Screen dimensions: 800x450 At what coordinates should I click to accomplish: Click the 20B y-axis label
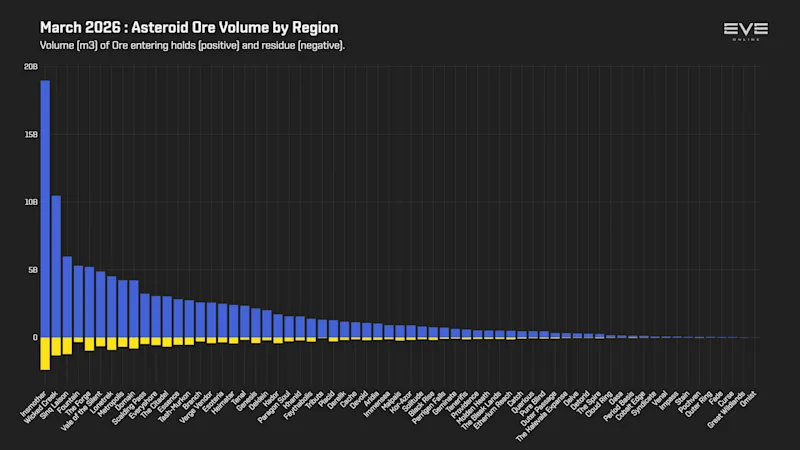point(31,67)
